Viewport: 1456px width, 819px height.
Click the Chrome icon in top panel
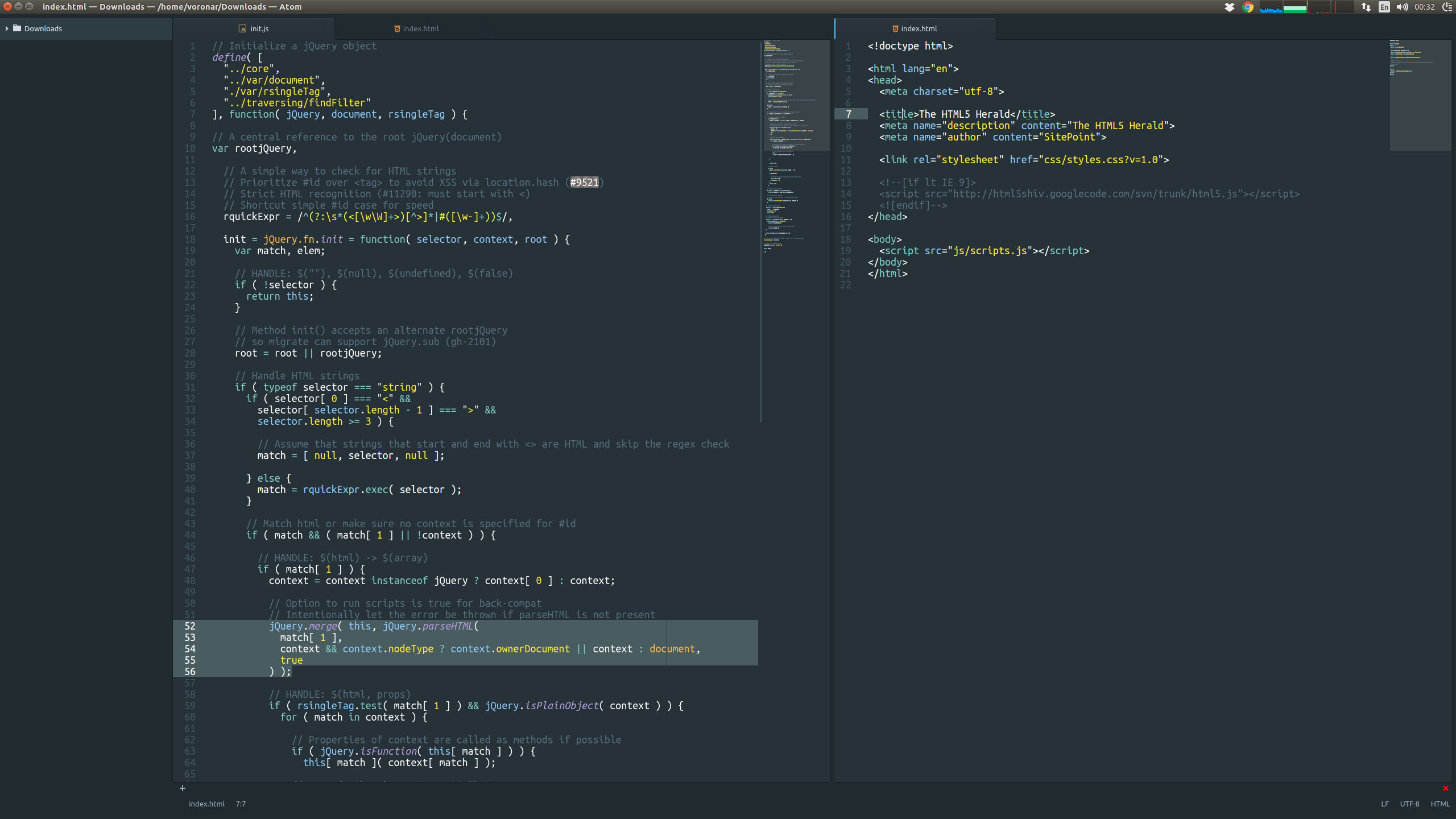(1248, 7)
